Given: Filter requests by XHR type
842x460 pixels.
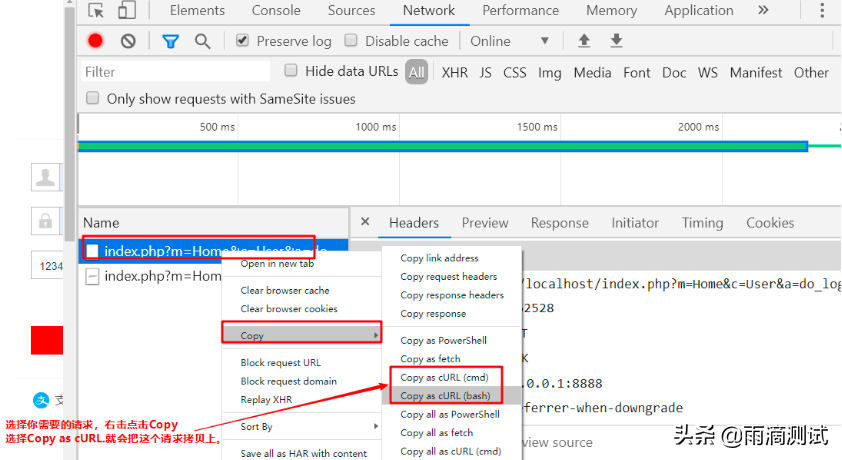Looking at the screenshot, I should (454, 72).
